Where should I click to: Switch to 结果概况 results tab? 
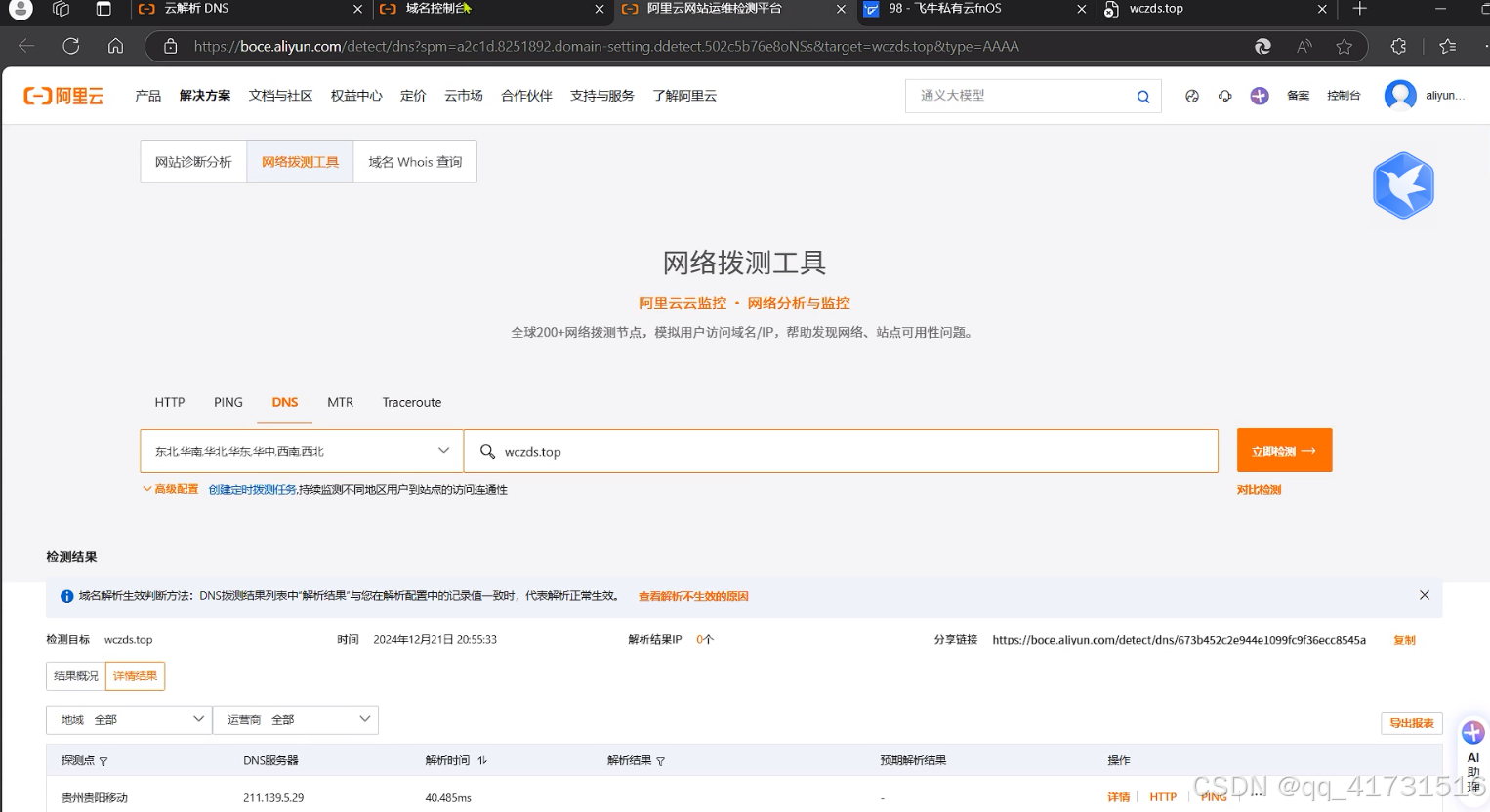(x=76, y=675)
